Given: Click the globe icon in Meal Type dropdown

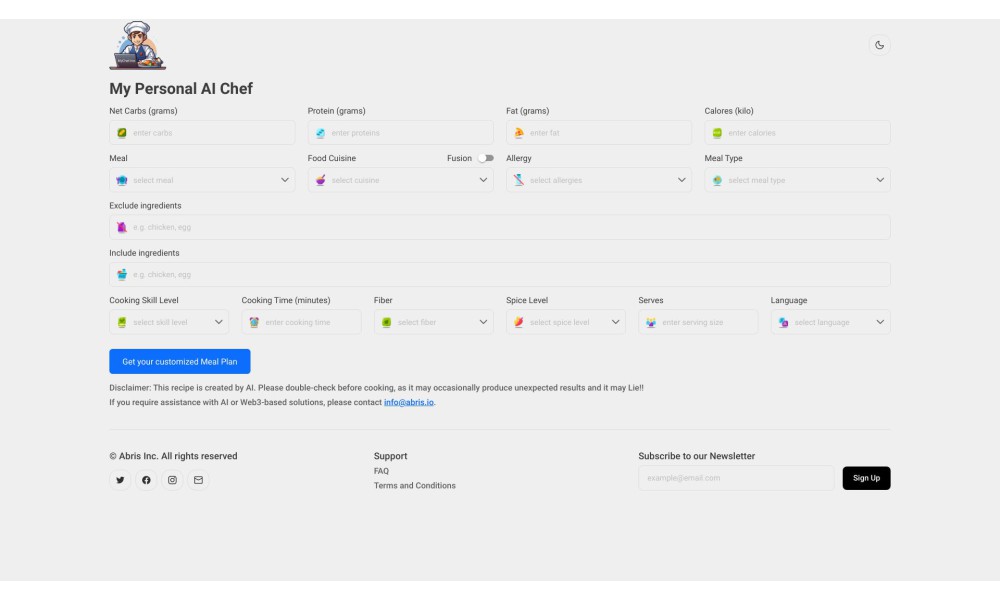Looking at the screenshot, I should click(717, 180).
